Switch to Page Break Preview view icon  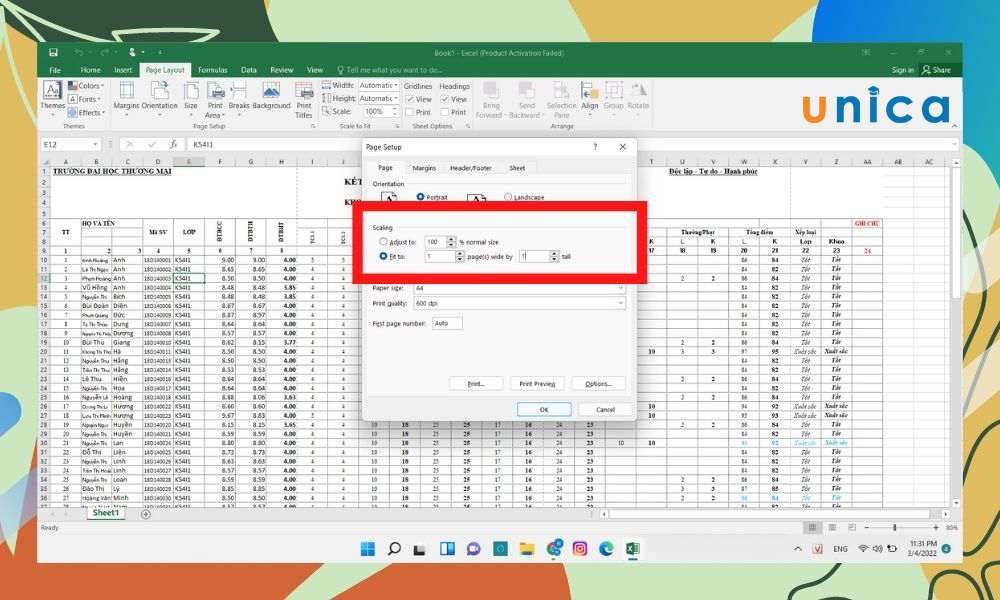click(852, 527)
